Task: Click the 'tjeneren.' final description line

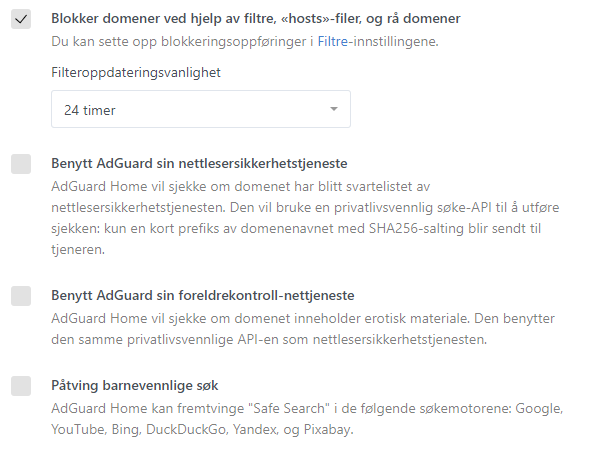Action: (78, 249)
